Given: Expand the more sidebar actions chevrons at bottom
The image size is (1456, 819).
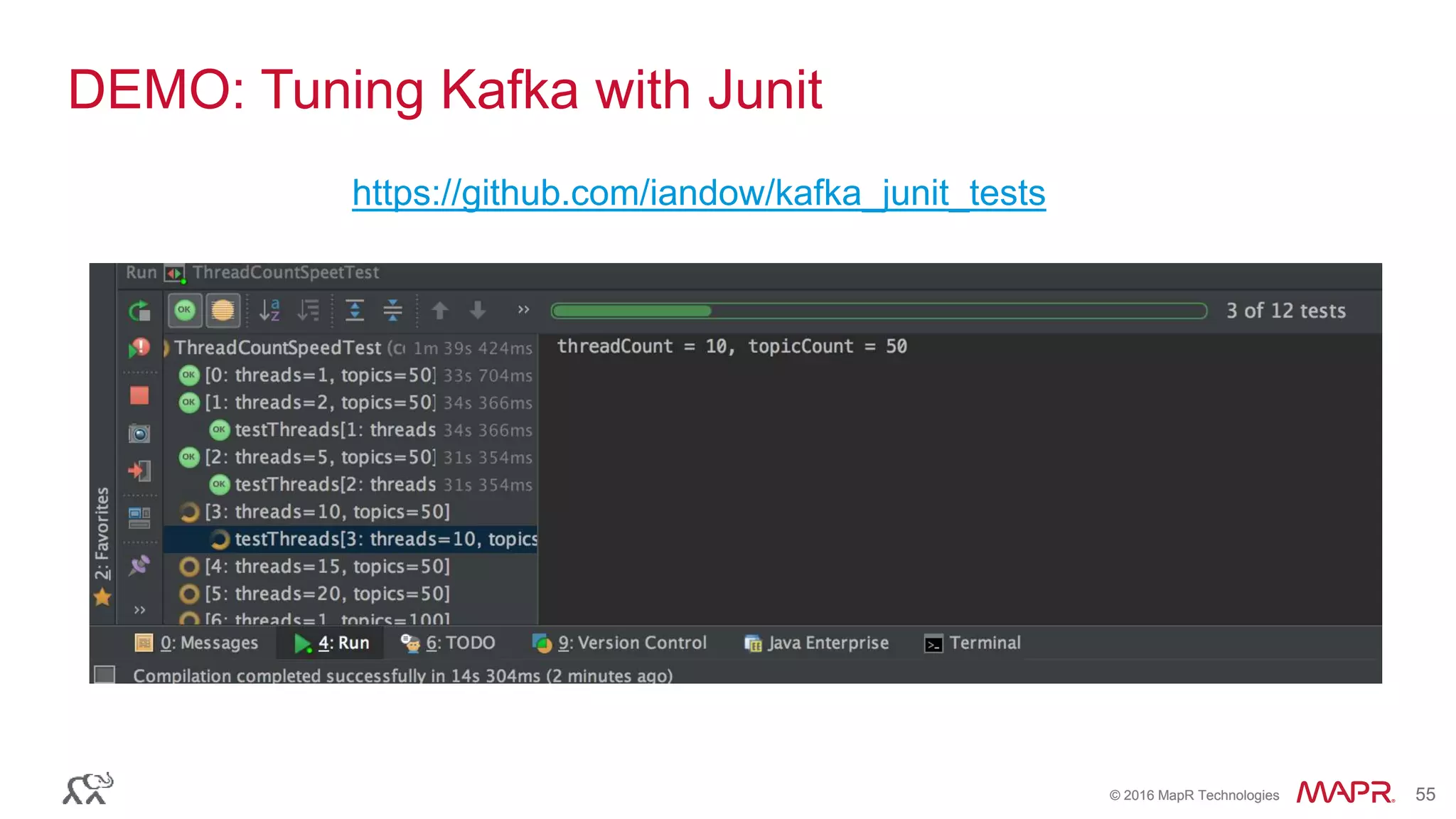Looking at the screenshot, I should 139,610.
